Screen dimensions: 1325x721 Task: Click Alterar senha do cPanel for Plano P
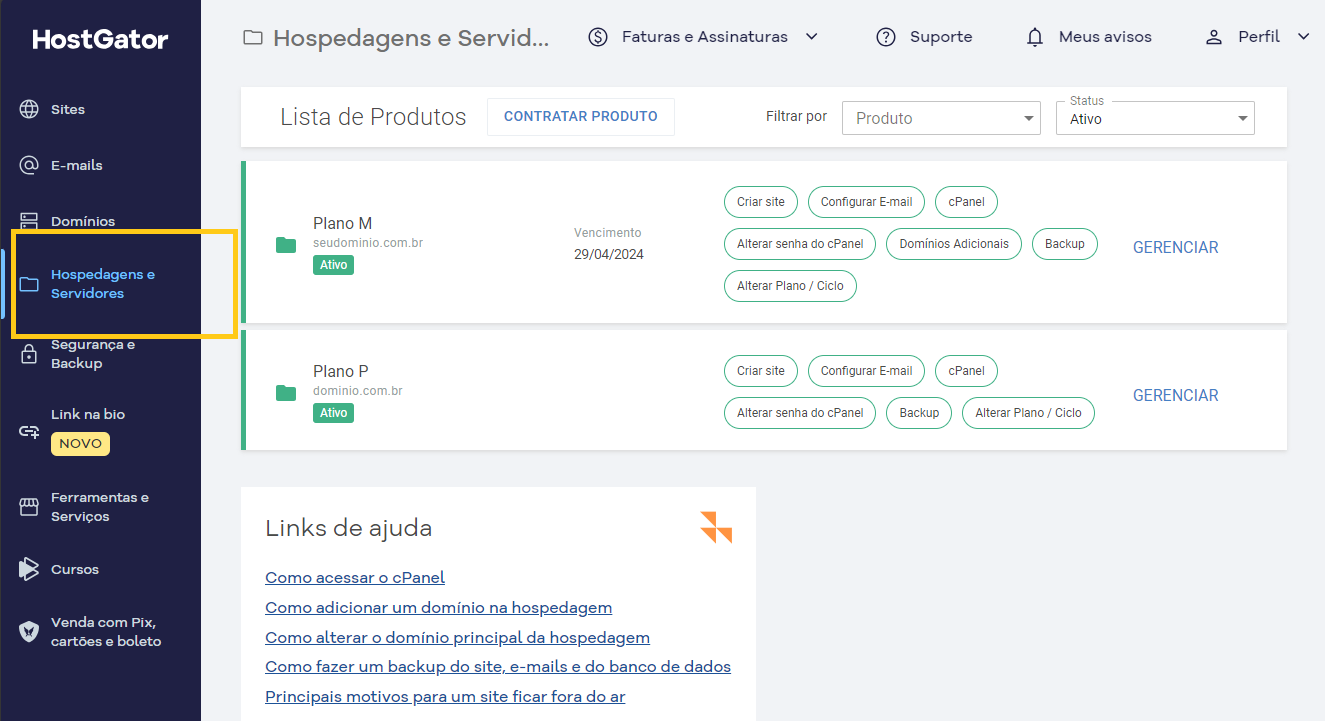point(800,413)
